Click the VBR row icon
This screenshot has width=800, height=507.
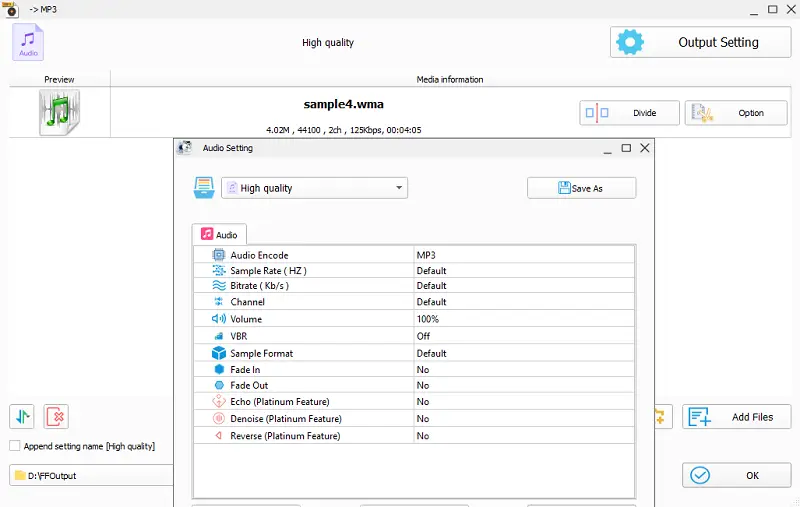[x=219, y=336]
